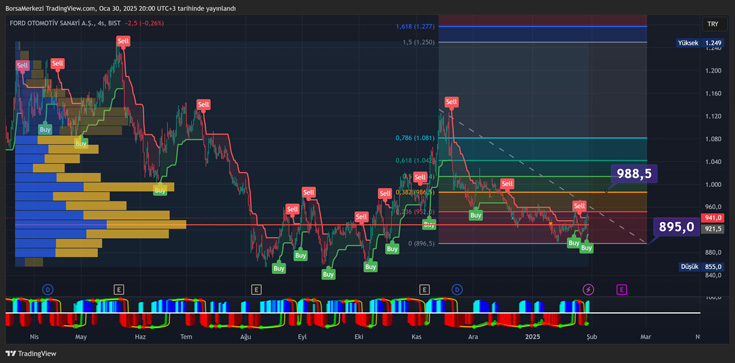Select the 1,5 (1.250) Fibonacci label
This screenshot has width=735, height=363.
click(418, 42)
